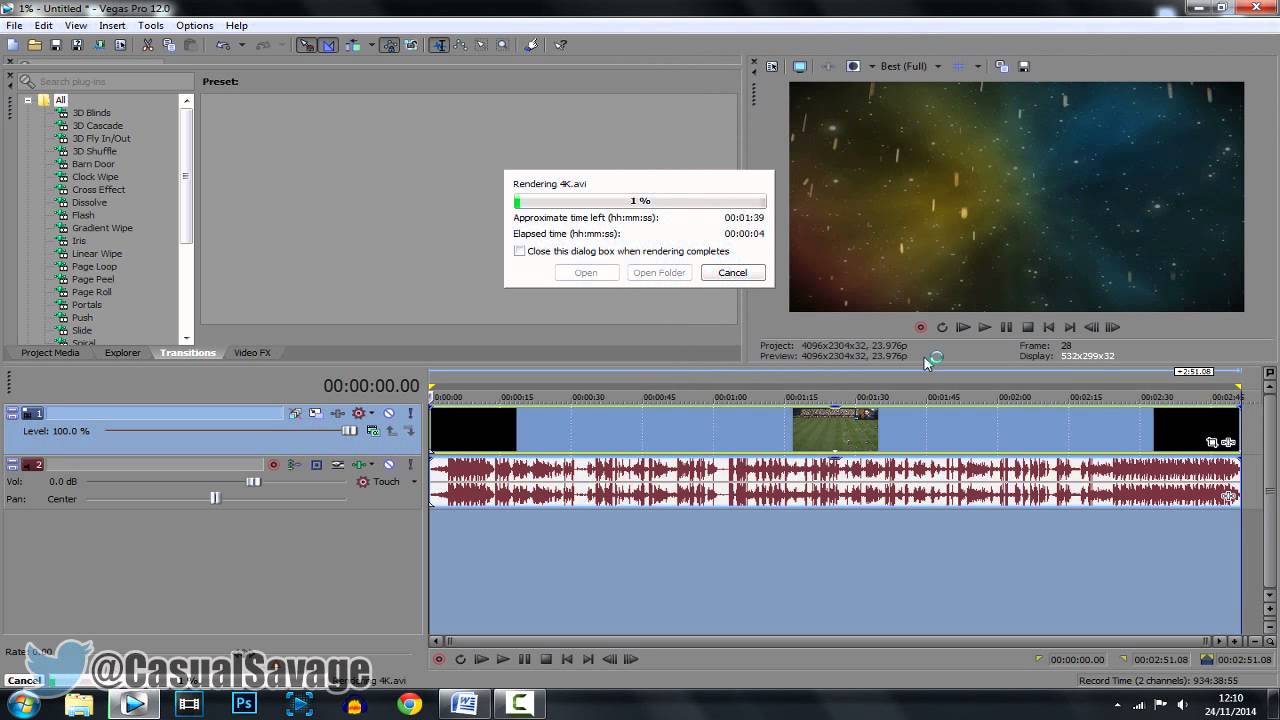Toggle Solo on video track 1
The height and width of the screenshot is (720, 1280).
410,413
